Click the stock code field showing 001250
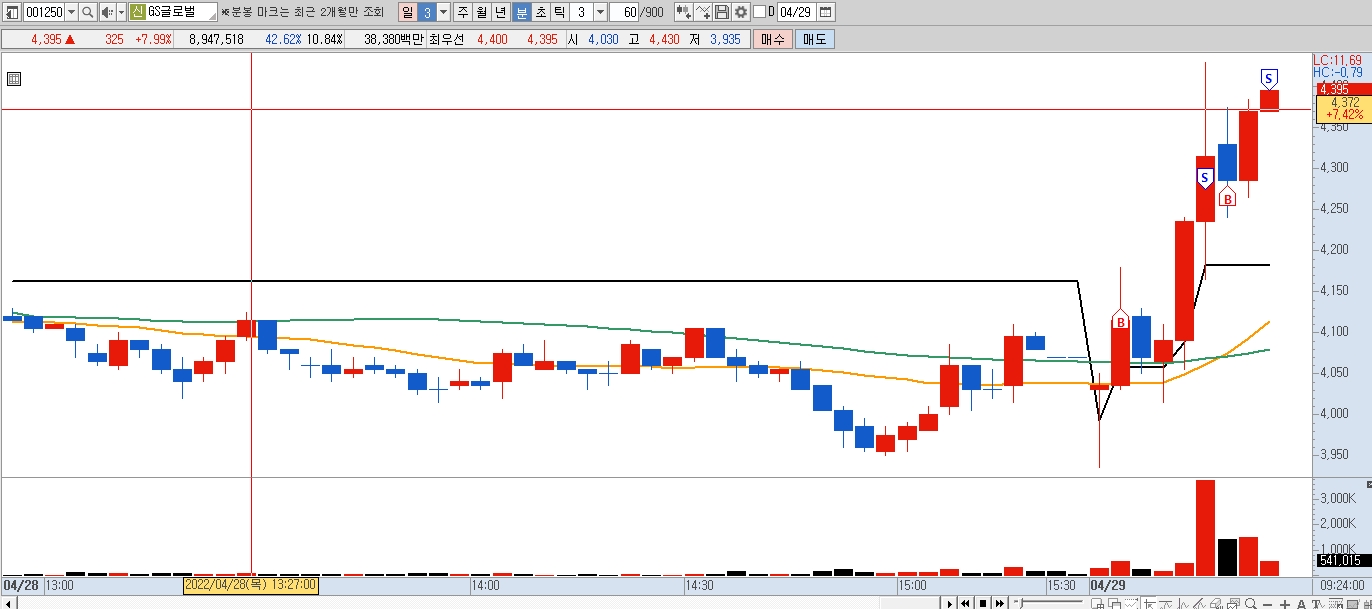The height and width of the screenshot is (609, 1372). tap(44, 12)
